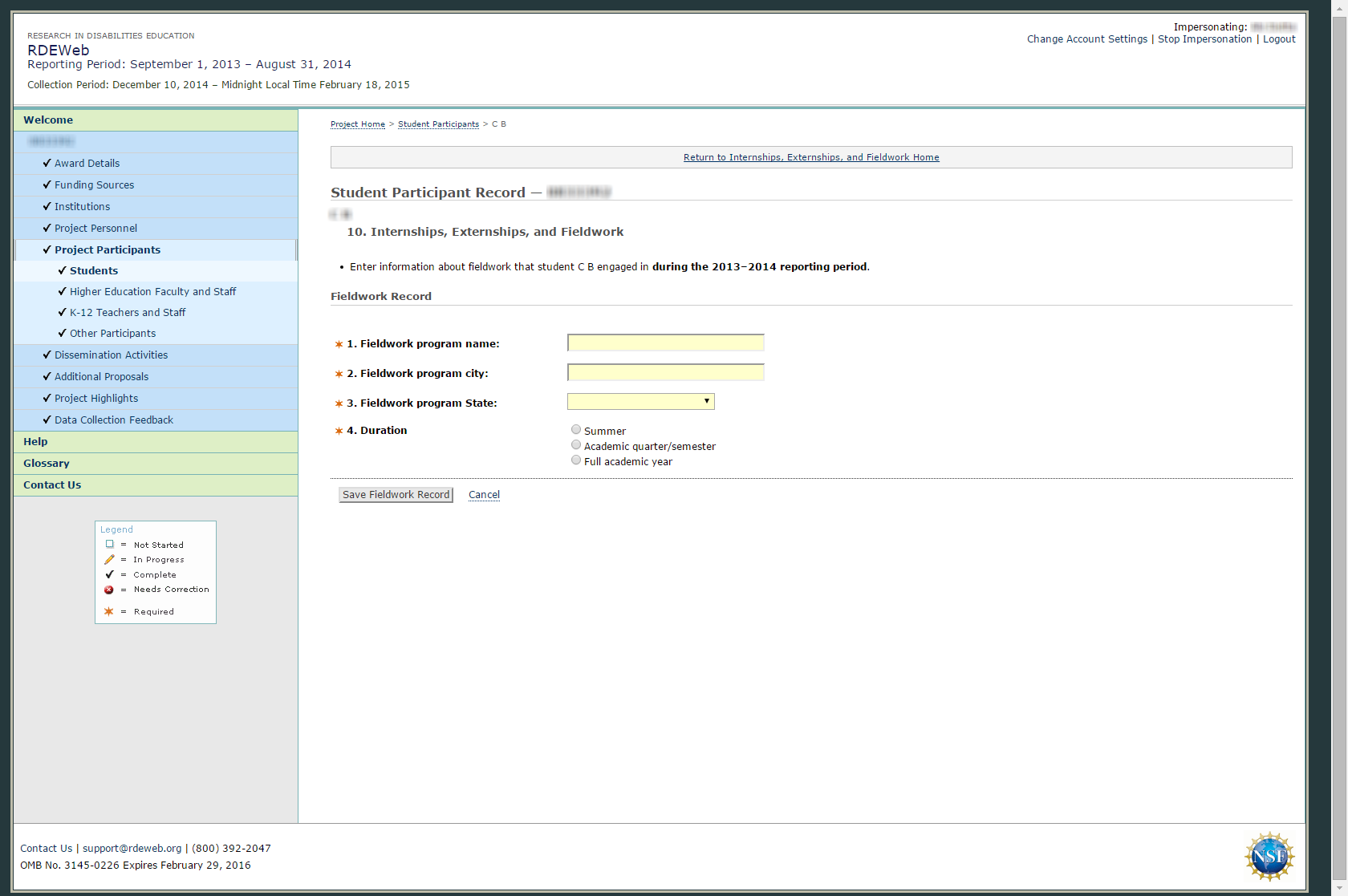Image resolution: width=1348 pixels, height=896 pixels.
Task: Select Full academic year radio button
Action: [x=576, y=460]
